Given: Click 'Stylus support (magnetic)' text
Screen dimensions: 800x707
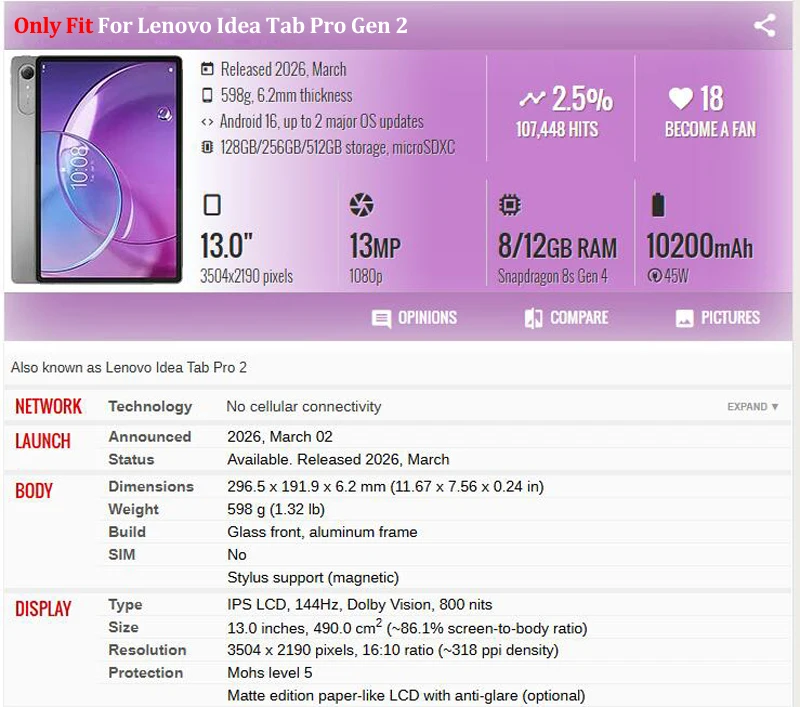Looking at the screenshot, I should 313,577.
